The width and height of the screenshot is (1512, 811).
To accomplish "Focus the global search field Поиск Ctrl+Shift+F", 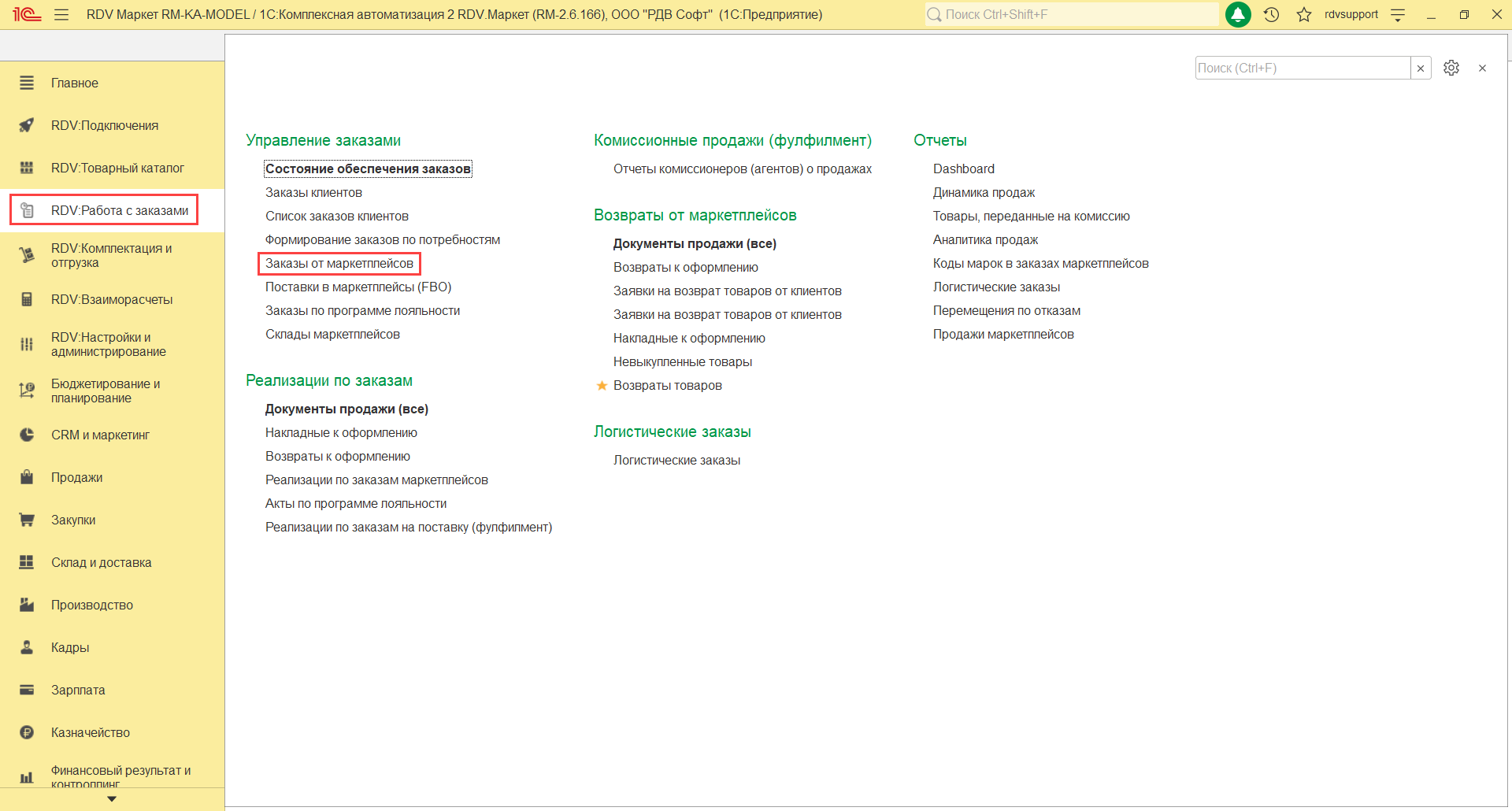I will 1071,14.
